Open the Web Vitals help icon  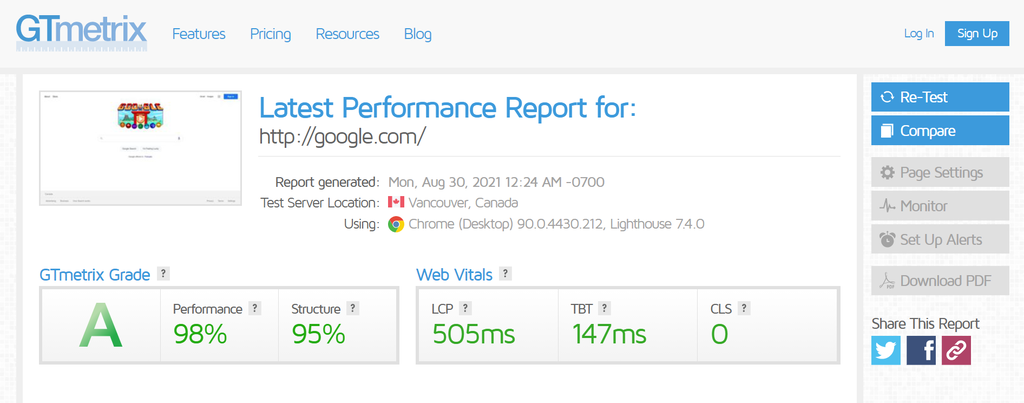click(x=506, y=274)
